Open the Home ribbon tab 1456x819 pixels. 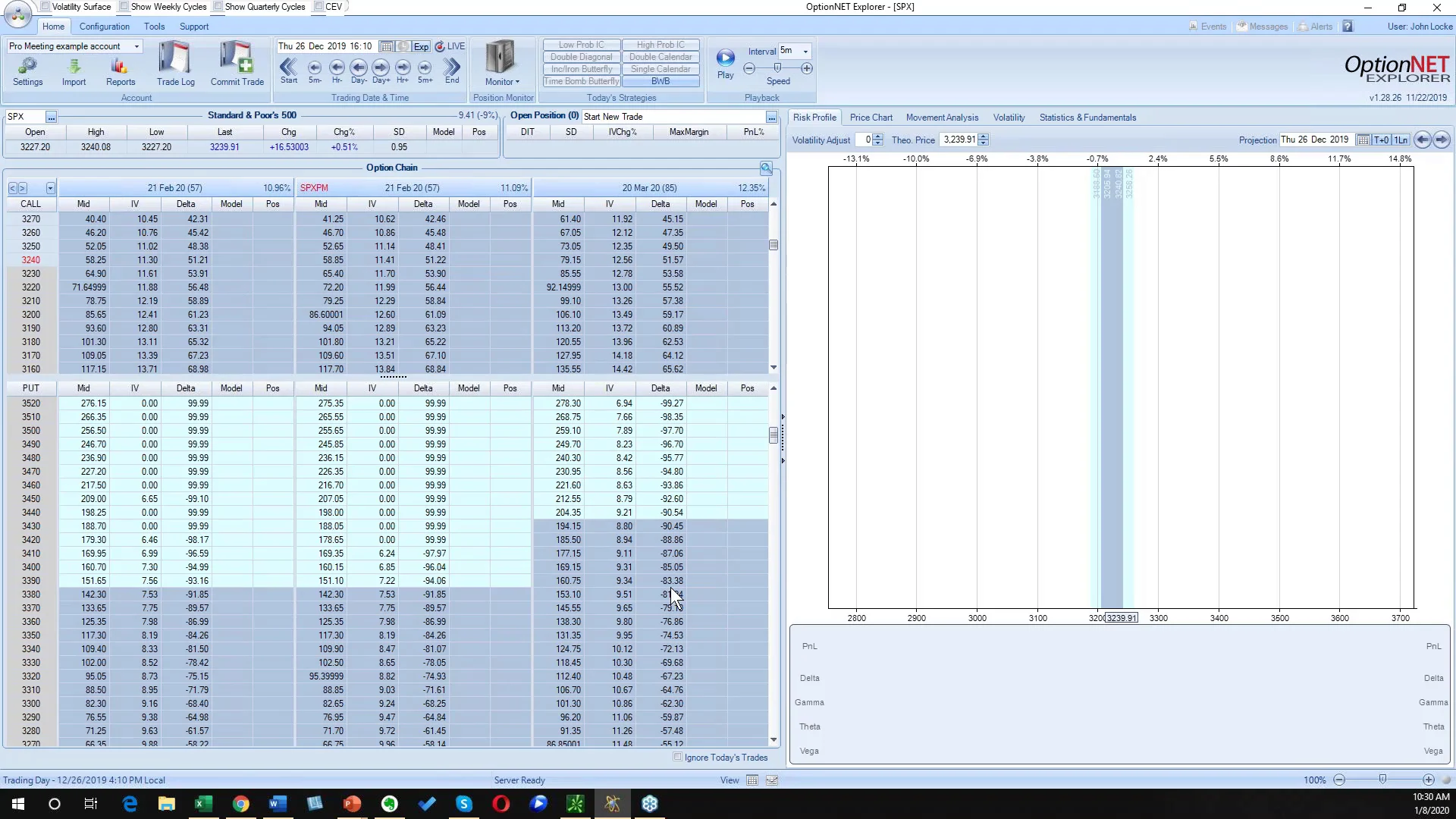click(x=53, y=27)
